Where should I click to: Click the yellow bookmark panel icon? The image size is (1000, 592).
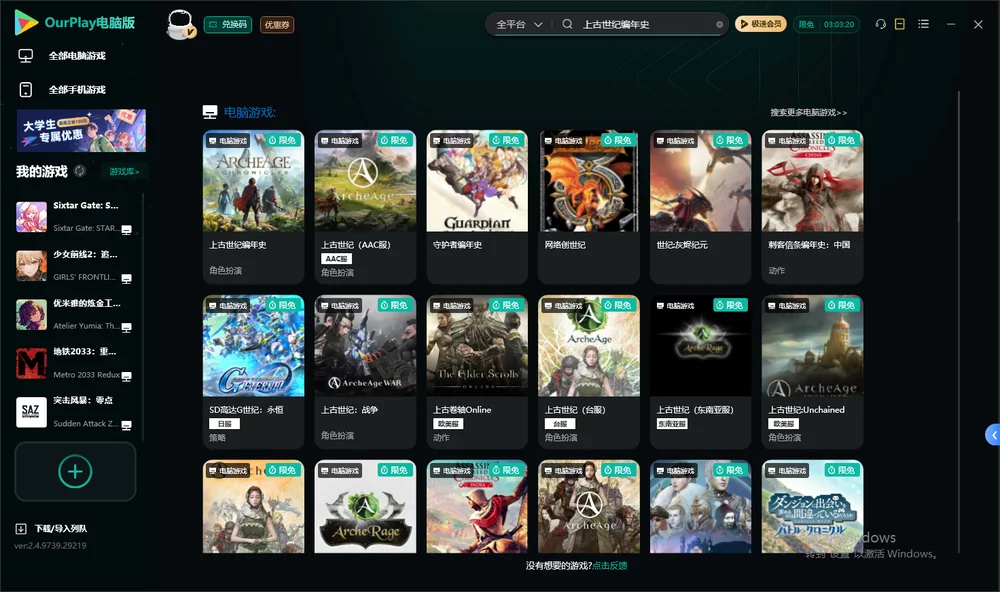[900, 24]
